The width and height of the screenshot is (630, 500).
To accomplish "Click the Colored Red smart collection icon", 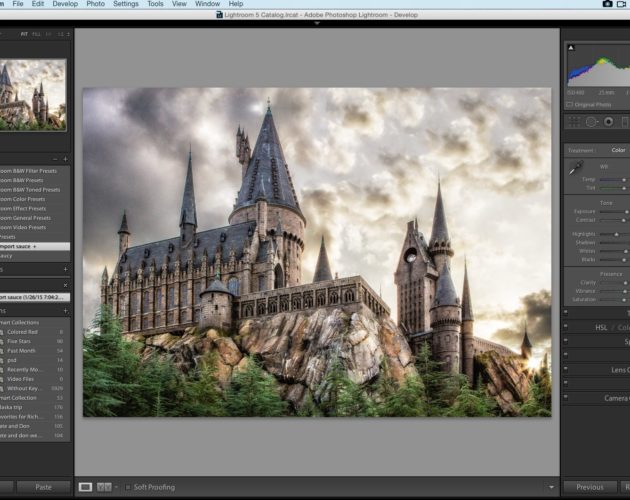I will (x=2, y=332).
